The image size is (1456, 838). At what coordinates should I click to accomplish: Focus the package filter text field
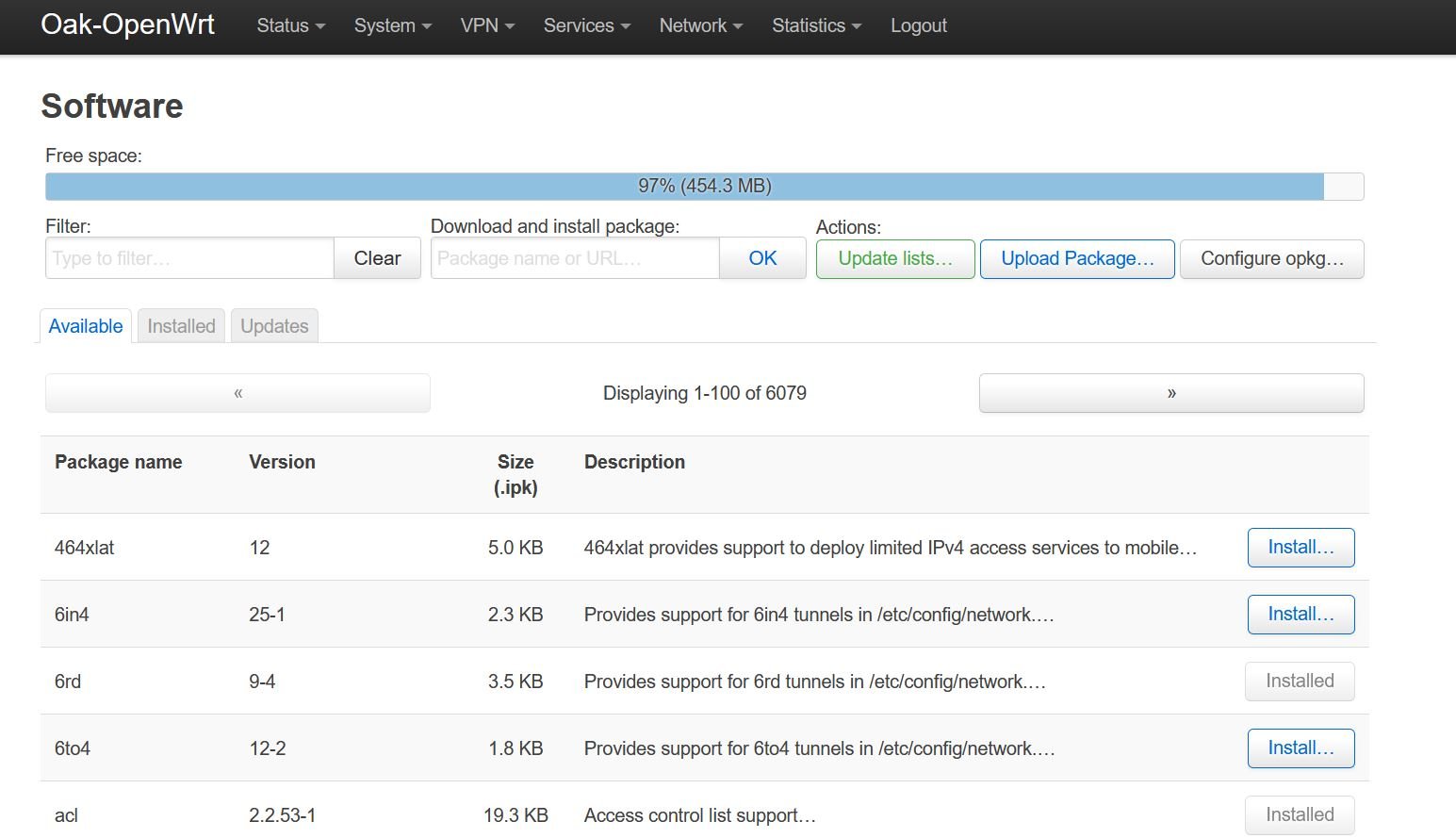point(189,258)
